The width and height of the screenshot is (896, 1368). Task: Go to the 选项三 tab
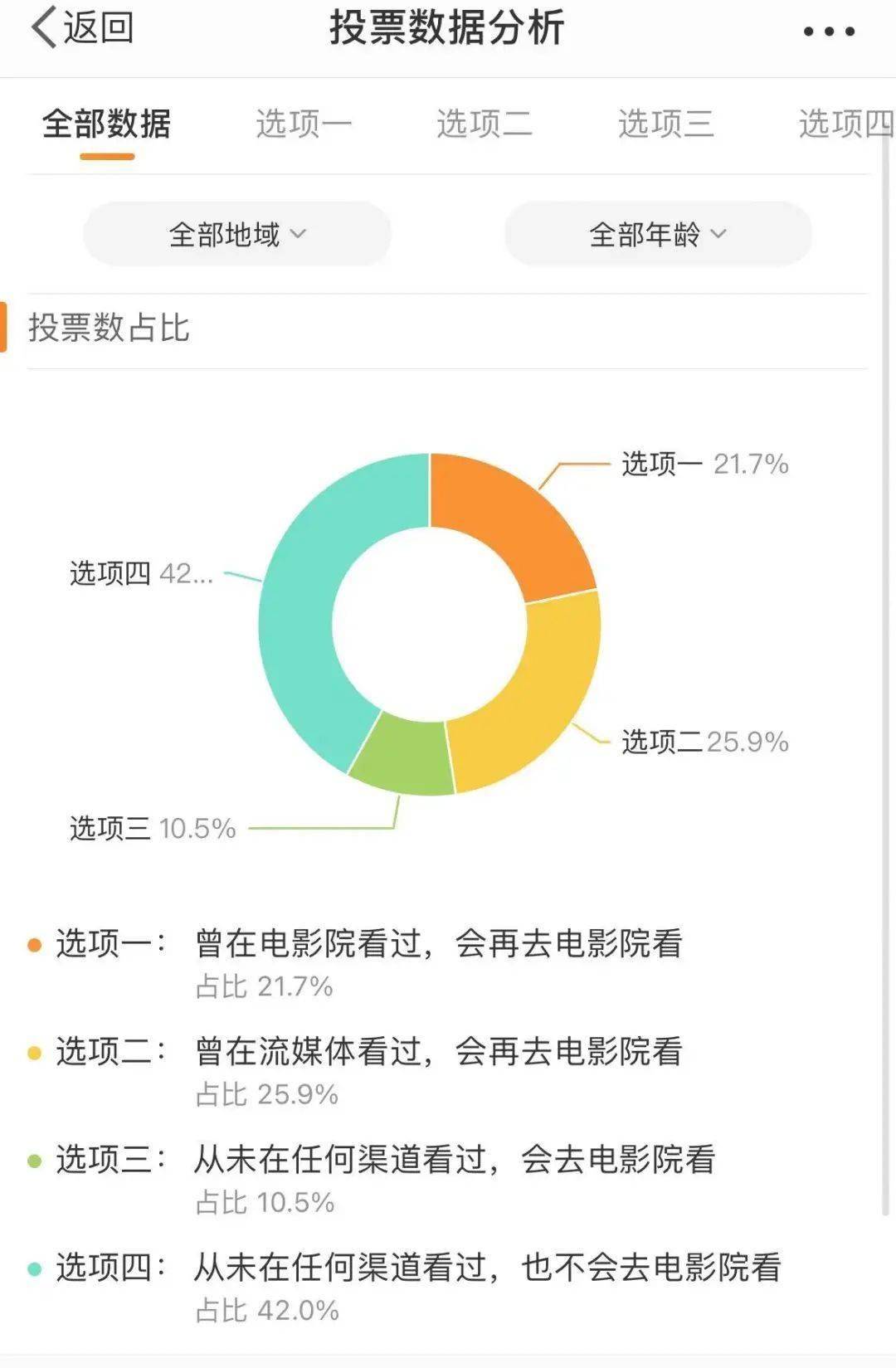pos(665,124)
